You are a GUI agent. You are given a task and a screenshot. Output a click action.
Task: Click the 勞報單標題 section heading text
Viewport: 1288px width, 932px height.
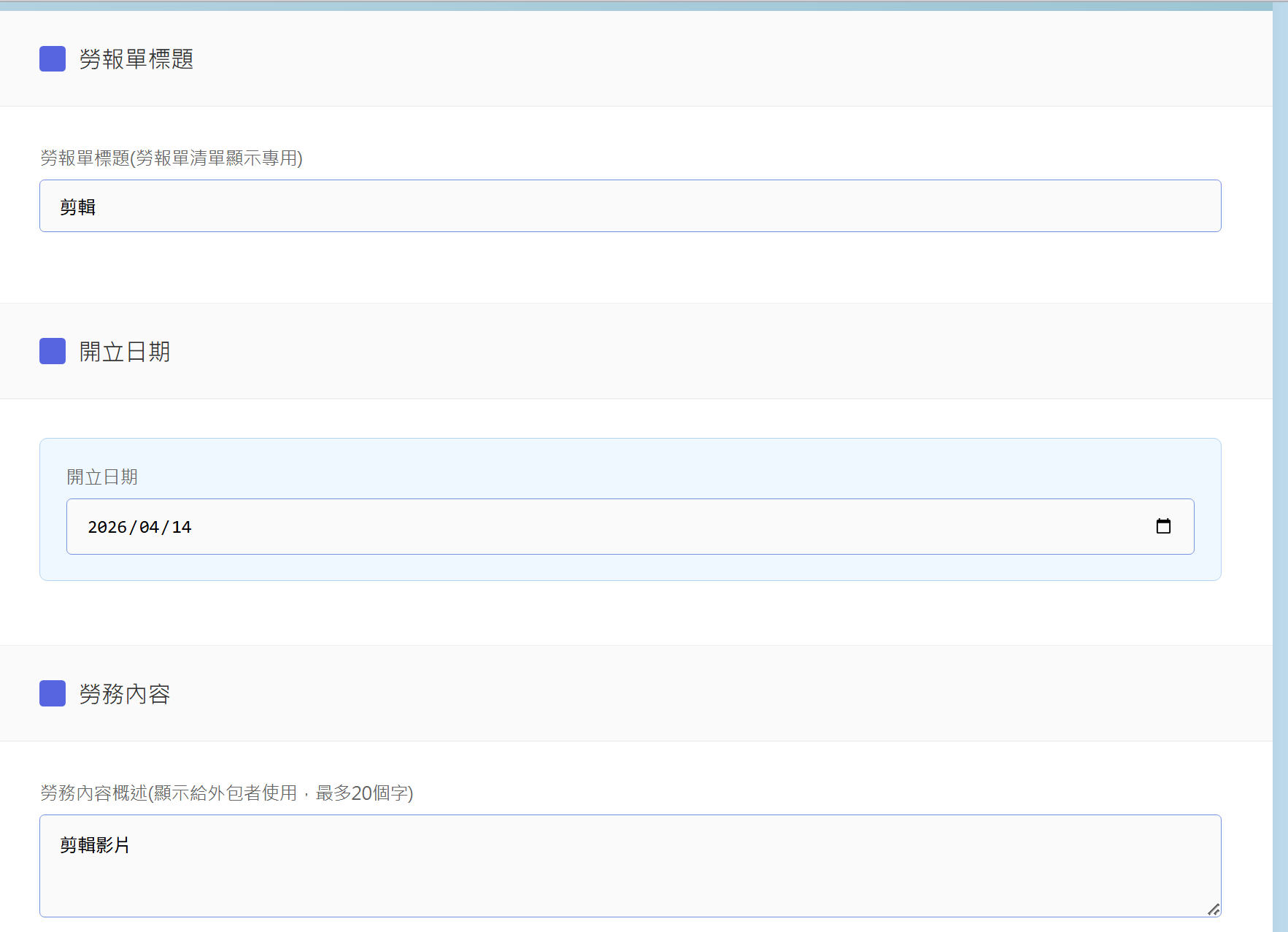point(136,59)
